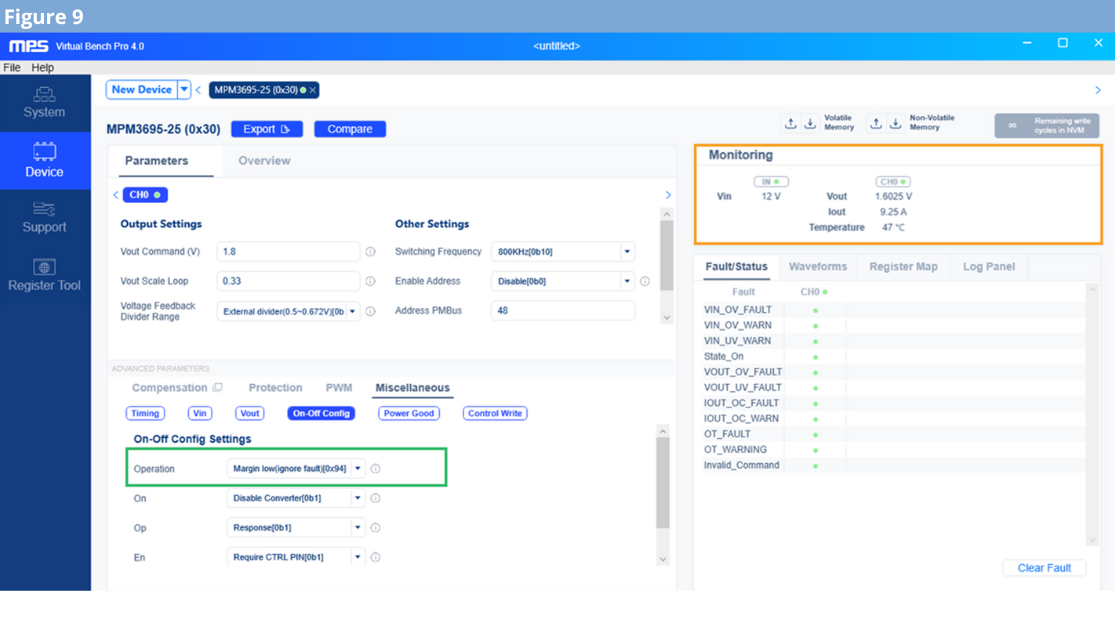Click the upload arrow icon for Volatile Memory
This screenshot has height=628, width=1115.
(x=790, y=123)
